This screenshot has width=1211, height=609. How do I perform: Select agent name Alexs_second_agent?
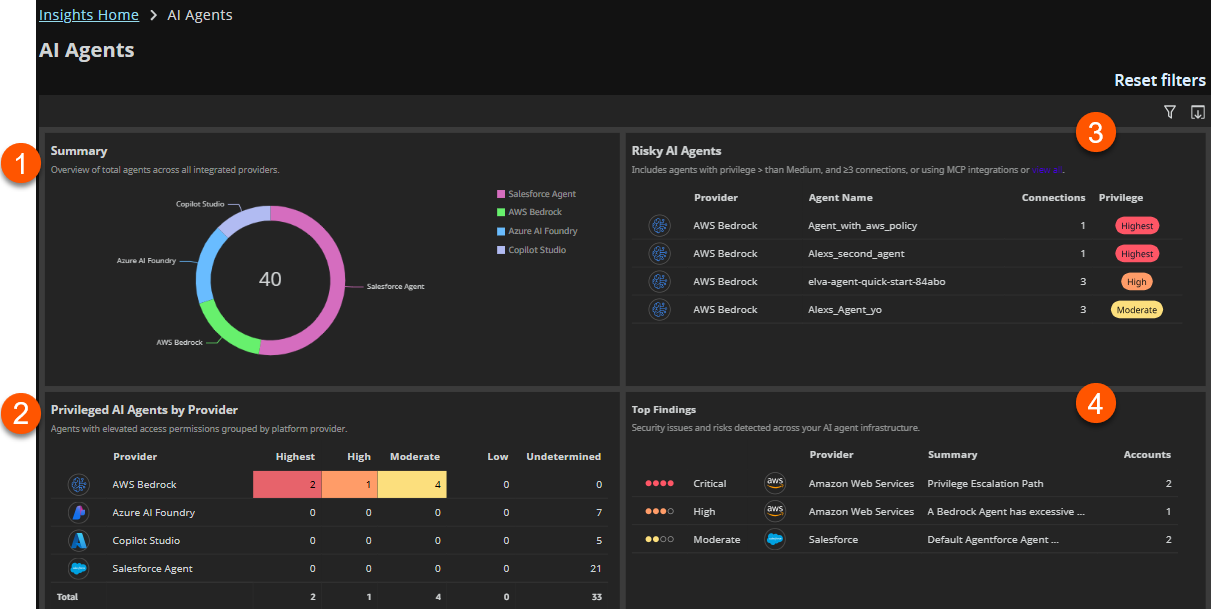tap(854, 254)
